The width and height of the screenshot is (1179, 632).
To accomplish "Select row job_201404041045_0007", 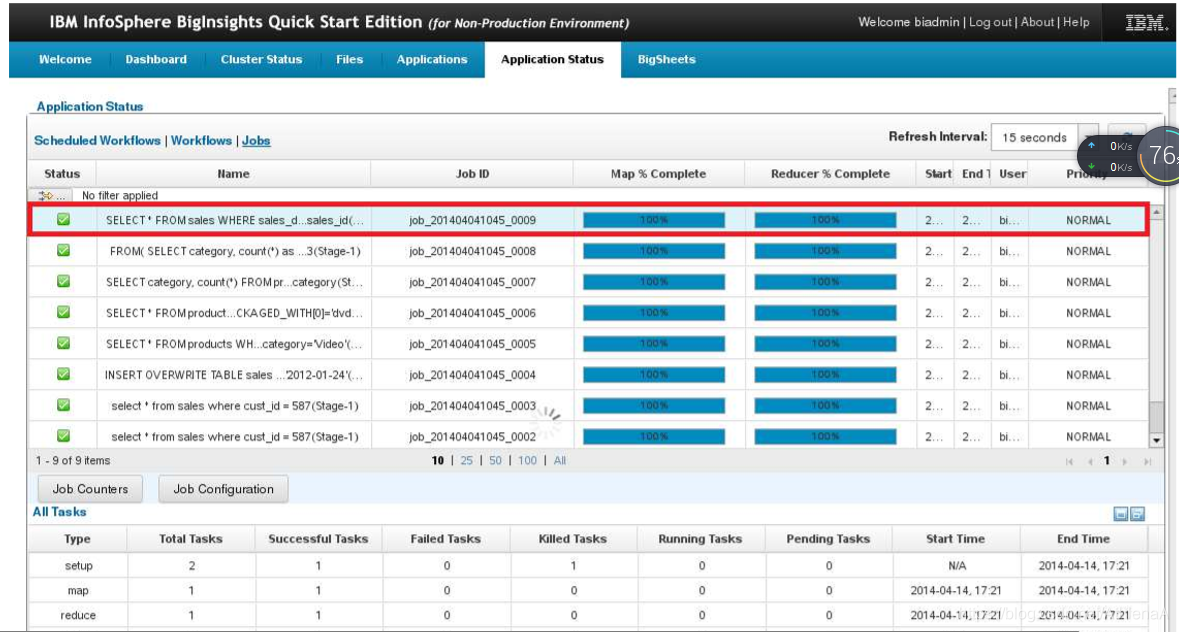I will coord(588,282).
